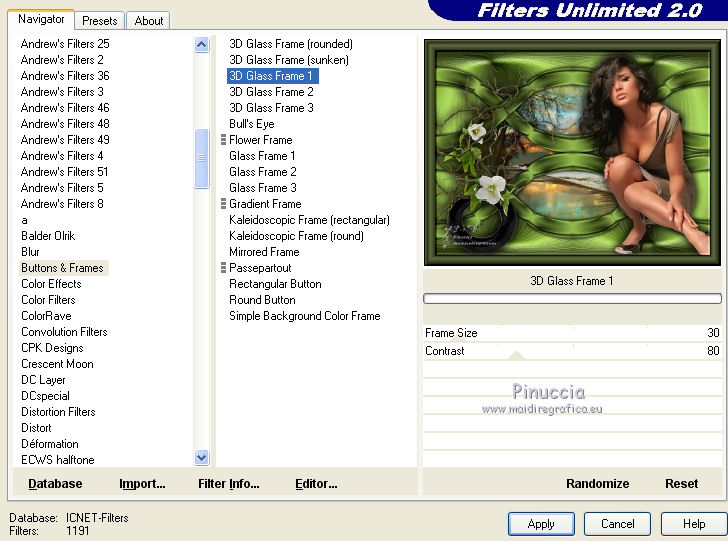The height and width of the screenshot is (541, 728).
Task: Select Andrew's Filters 46 category
Action: [65, 108]
